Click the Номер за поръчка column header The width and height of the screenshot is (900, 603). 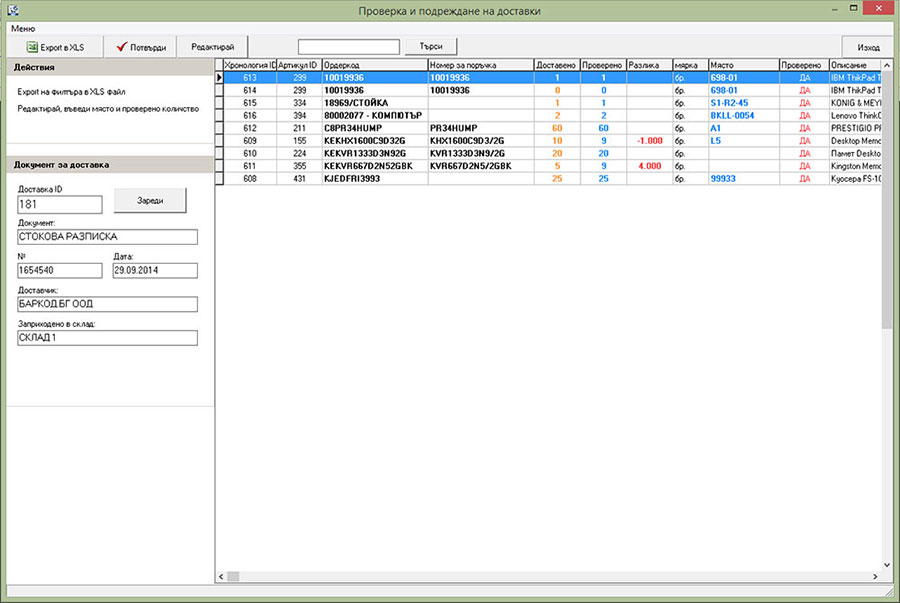coord(481,65)
